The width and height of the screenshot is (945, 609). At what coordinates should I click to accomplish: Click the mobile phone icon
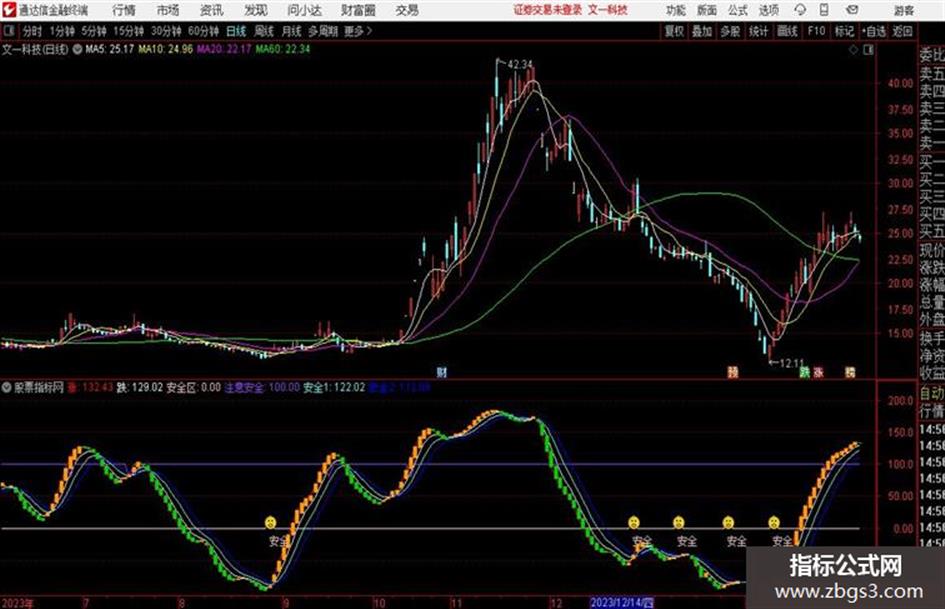pyautogui.click(x=824, y=10)
